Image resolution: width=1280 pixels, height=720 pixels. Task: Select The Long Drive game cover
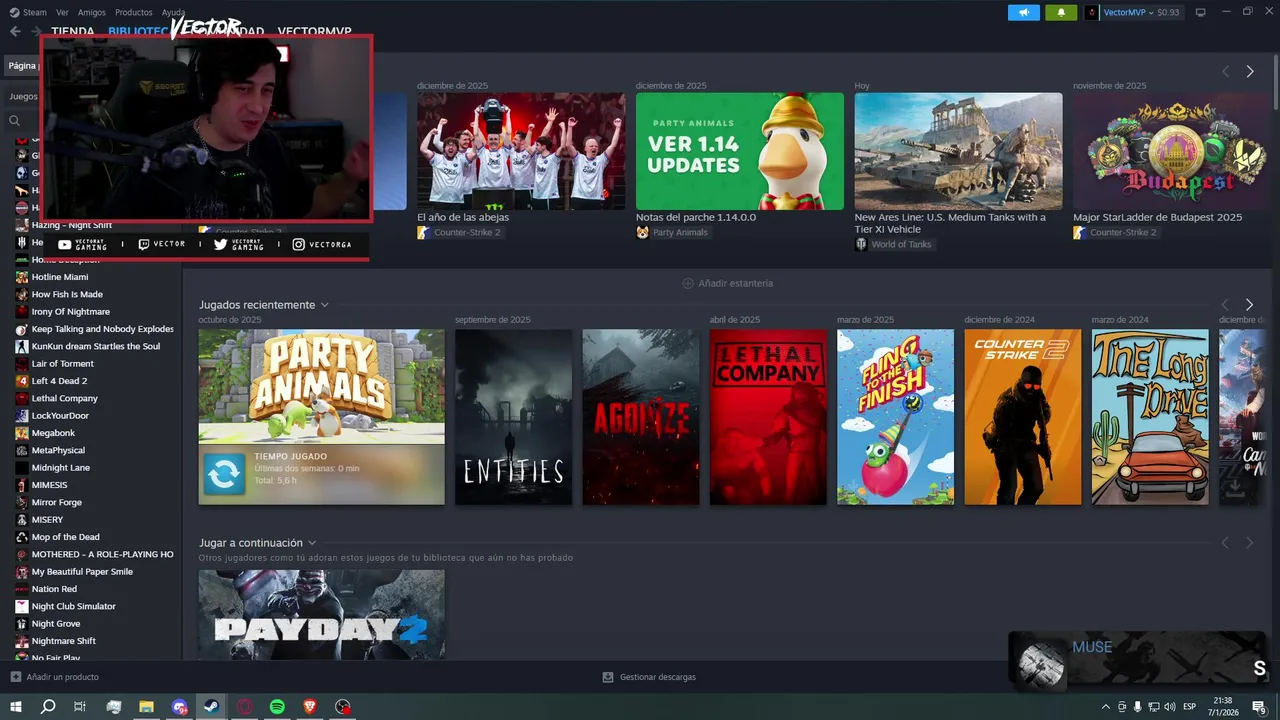click(1150, 417)
